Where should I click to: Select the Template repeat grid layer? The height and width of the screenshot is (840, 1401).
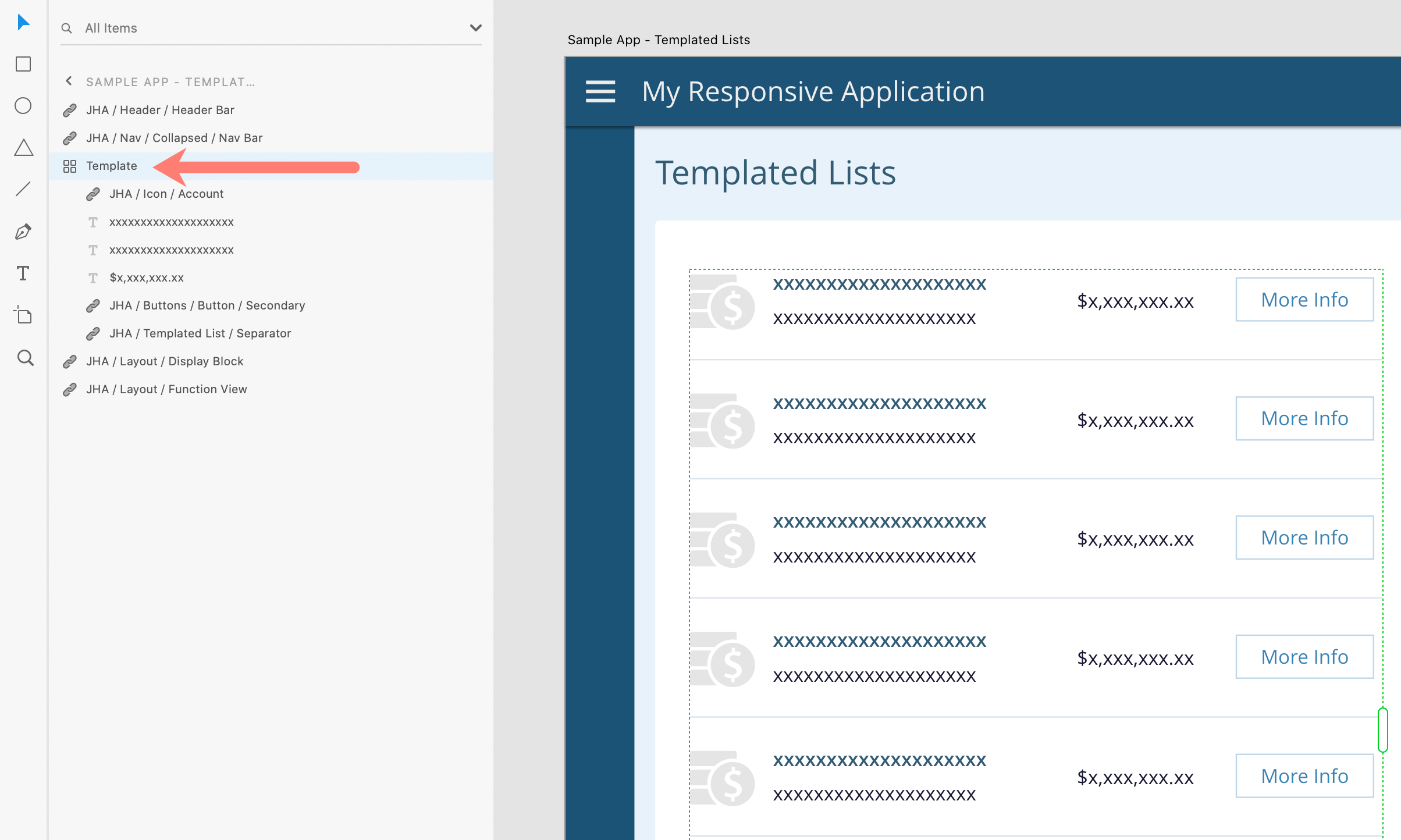112,166
